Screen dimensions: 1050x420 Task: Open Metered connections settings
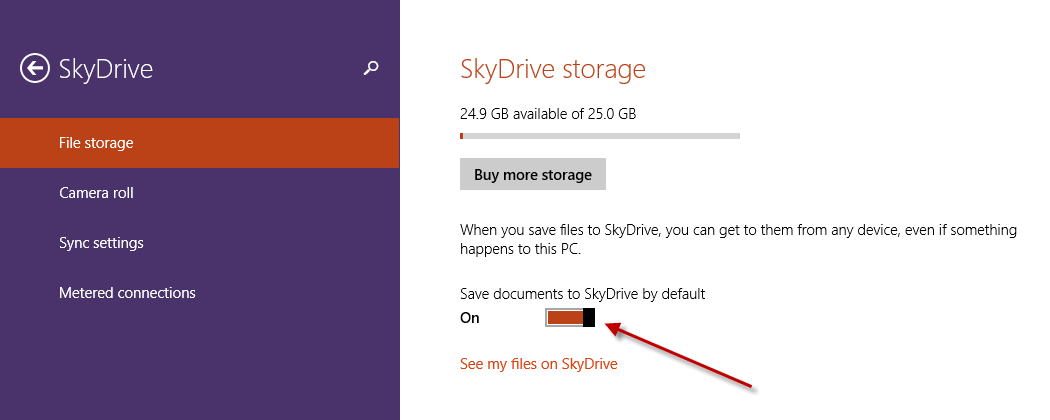tap(200, 293)
